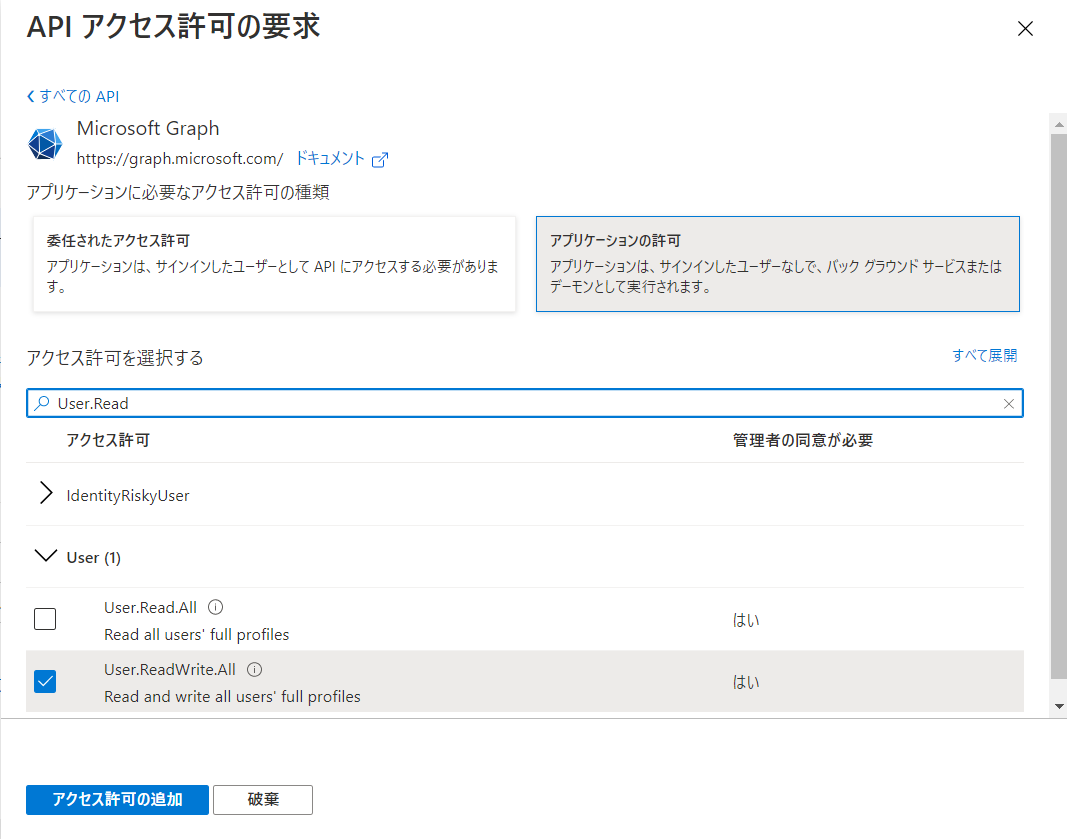This screenshot has height=839, width=1067.
Task: Click はい in User.Read.All row
Action: click(746, 620)
